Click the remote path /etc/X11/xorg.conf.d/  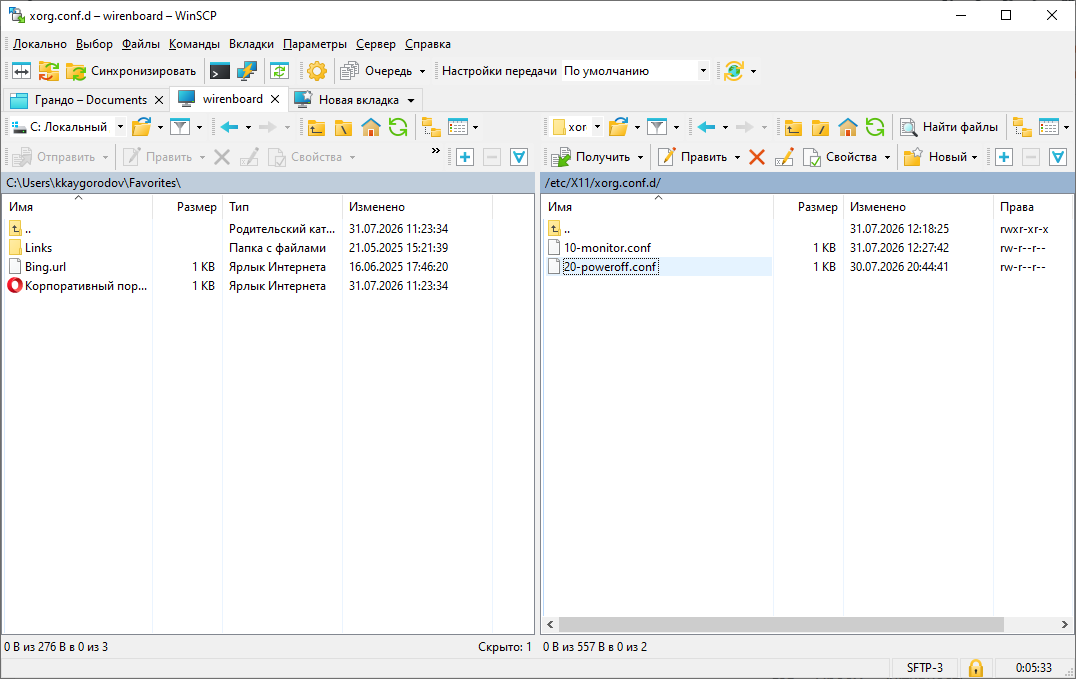[x=603, y=183]
